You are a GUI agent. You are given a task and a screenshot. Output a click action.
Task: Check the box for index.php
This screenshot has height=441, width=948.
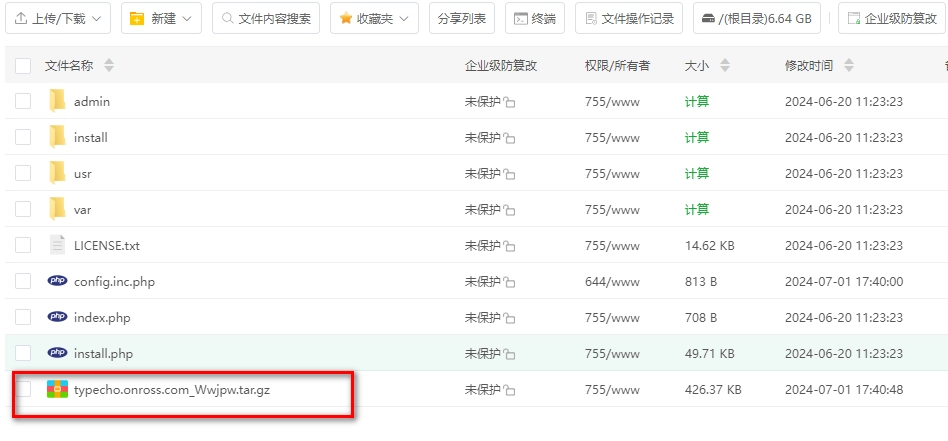coord(23,317)
